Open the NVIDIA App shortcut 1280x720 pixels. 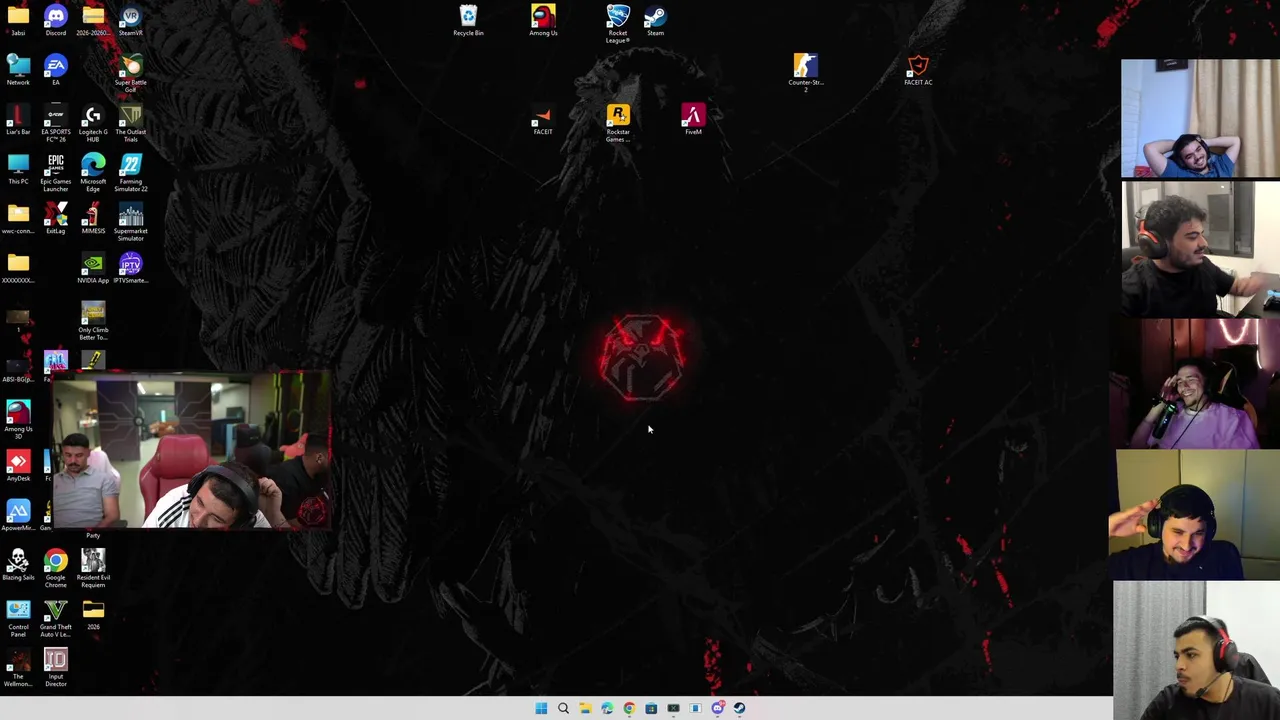click(93, 267)
